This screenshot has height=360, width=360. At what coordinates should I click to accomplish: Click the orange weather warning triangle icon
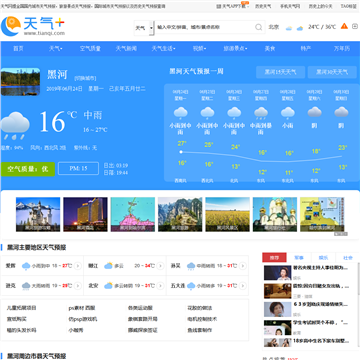[344, 26]
